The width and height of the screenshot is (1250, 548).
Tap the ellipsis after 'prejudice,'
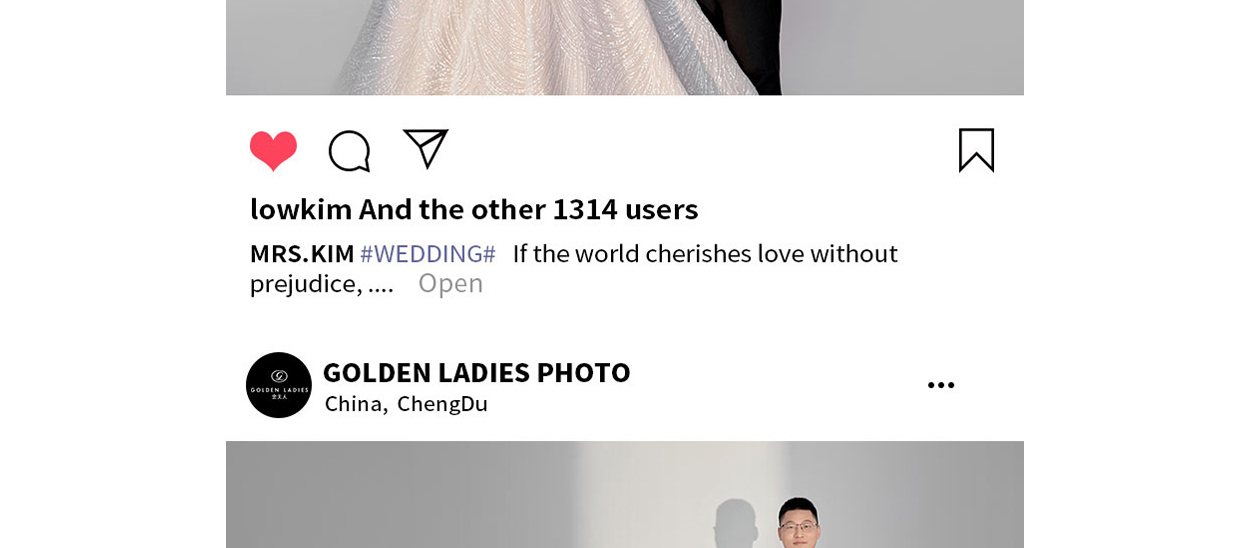[x=381, y=284]
